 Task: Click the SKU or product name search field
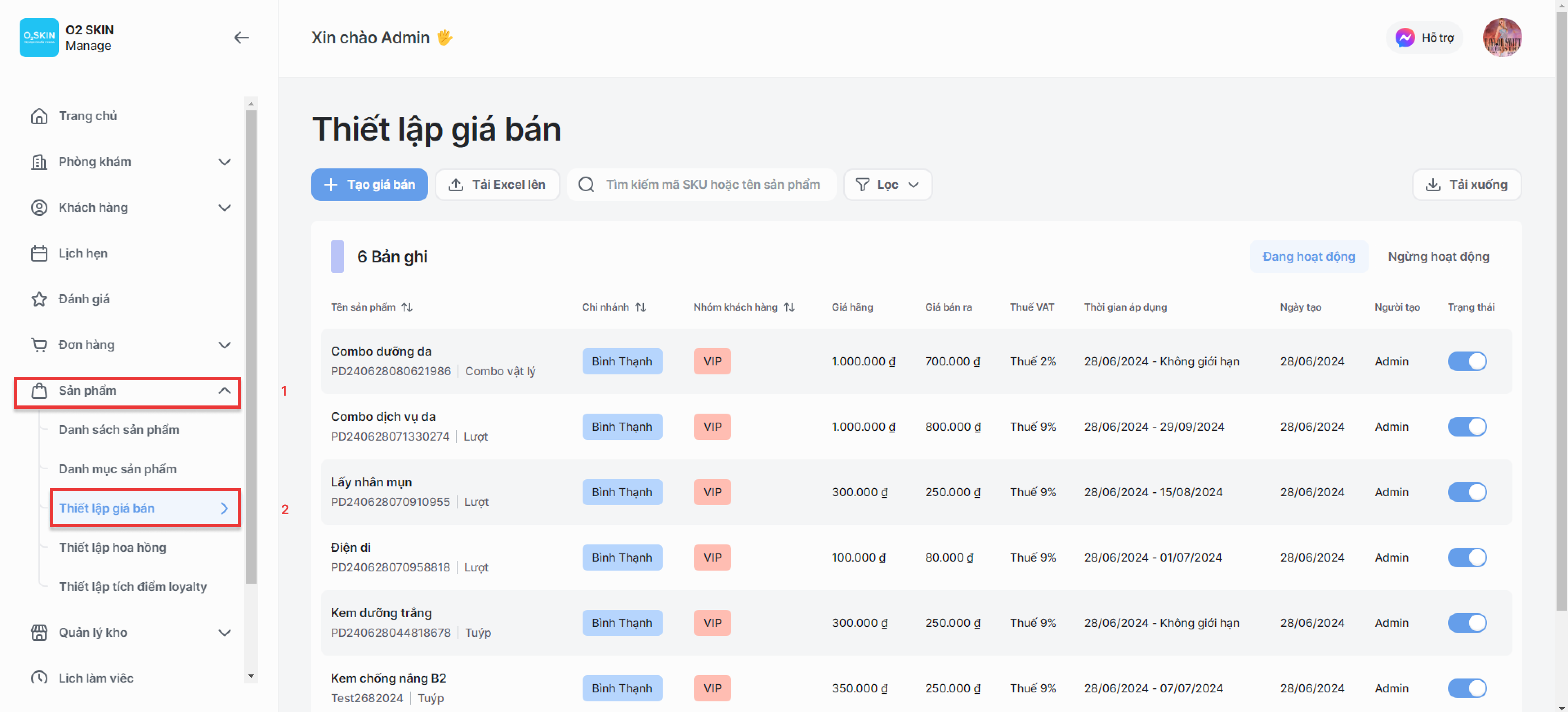[712, 185]
